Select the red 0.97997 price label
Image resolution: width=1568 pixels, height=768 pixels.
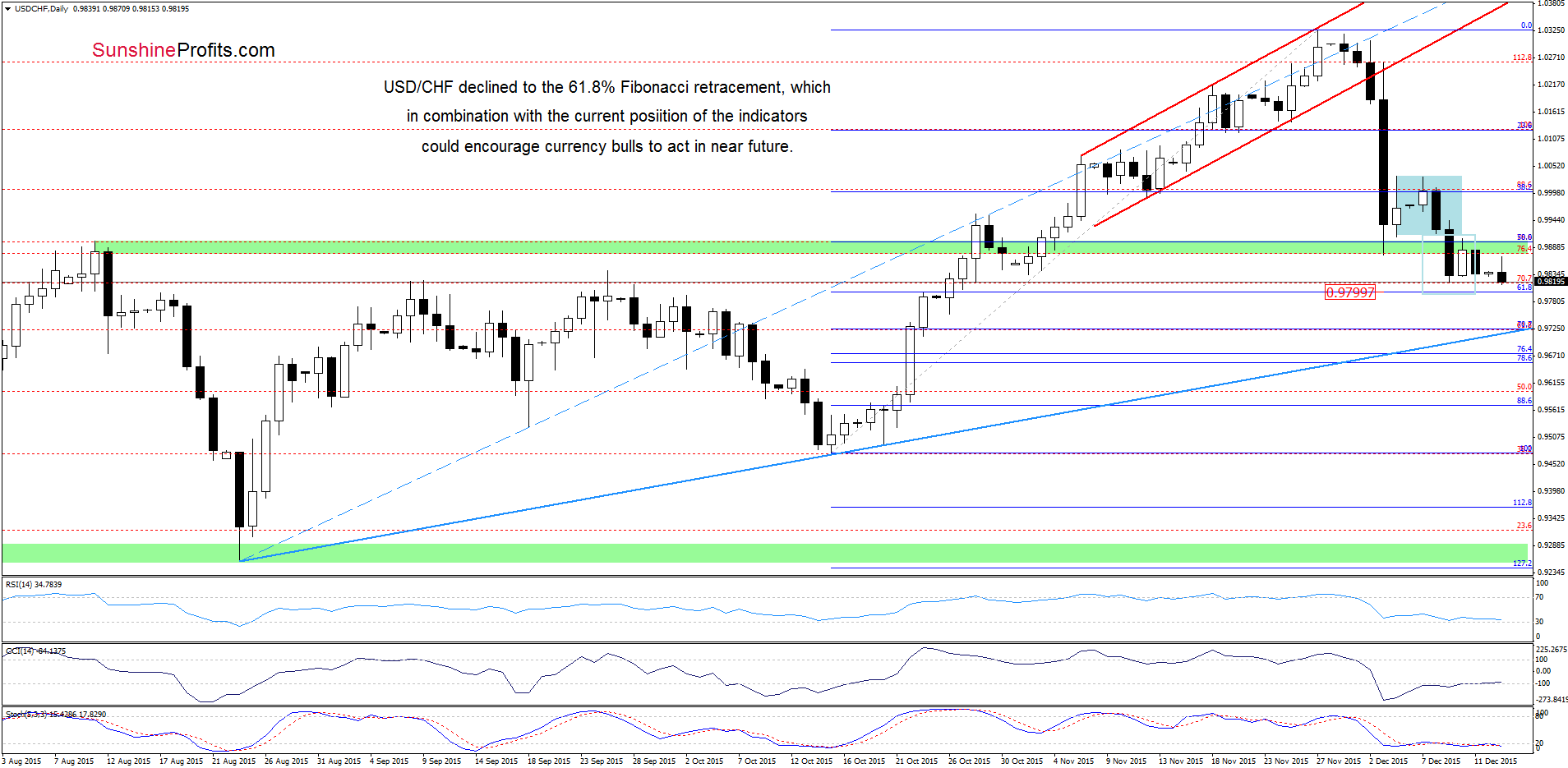coord(1349,292)
